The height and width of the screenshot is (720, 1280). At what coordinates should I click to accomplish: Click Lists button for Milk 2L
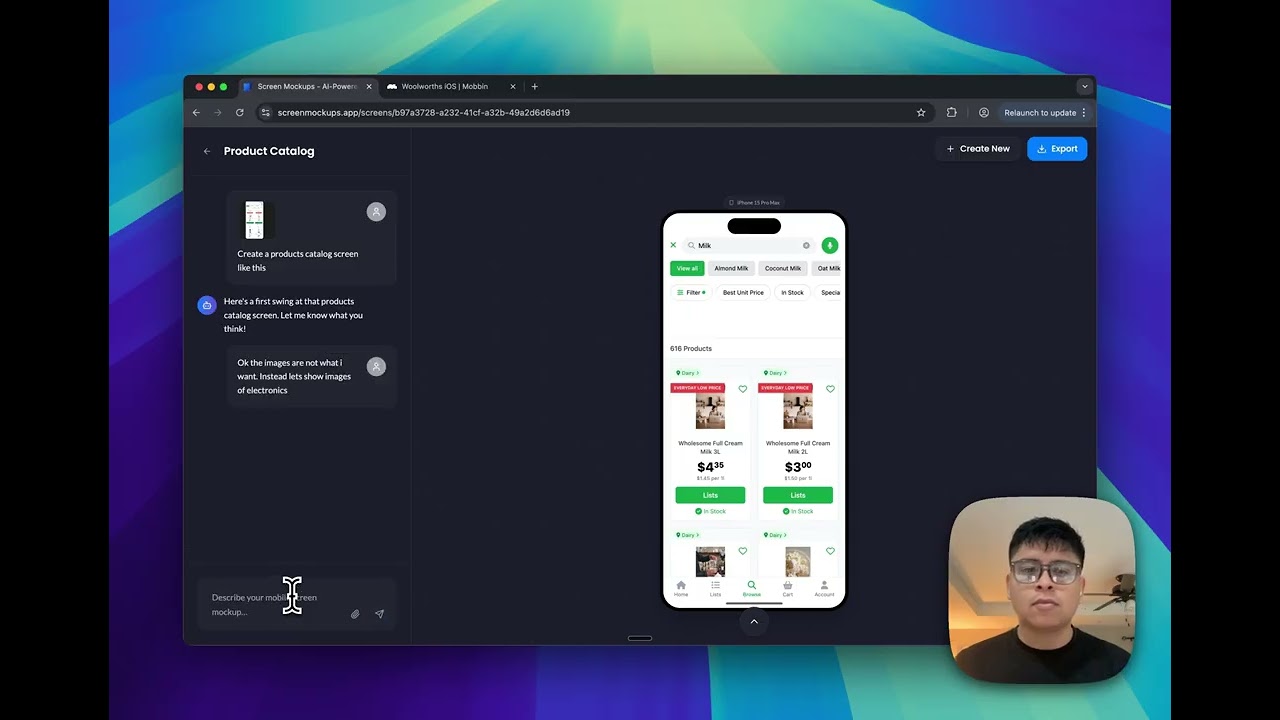tap(798, 495)
